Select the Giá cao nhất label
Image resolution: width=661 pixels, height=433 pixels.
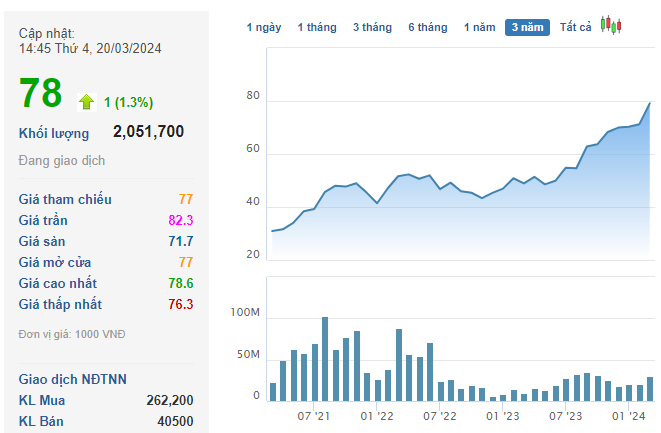click(60, 283)
